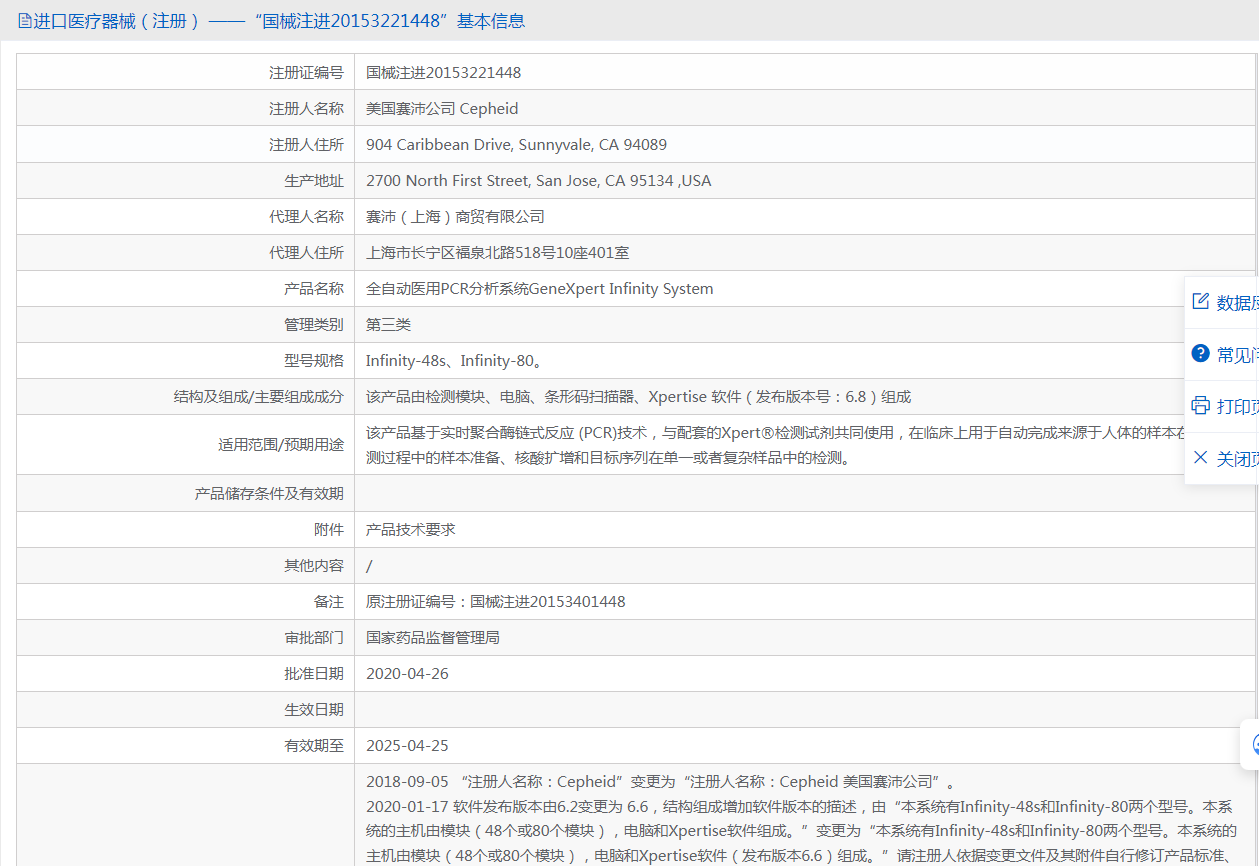Image resolution: width=1259 pixels, height=866 pixels.
Task: Click the question mark help icon
Action: coord(1201,354)
